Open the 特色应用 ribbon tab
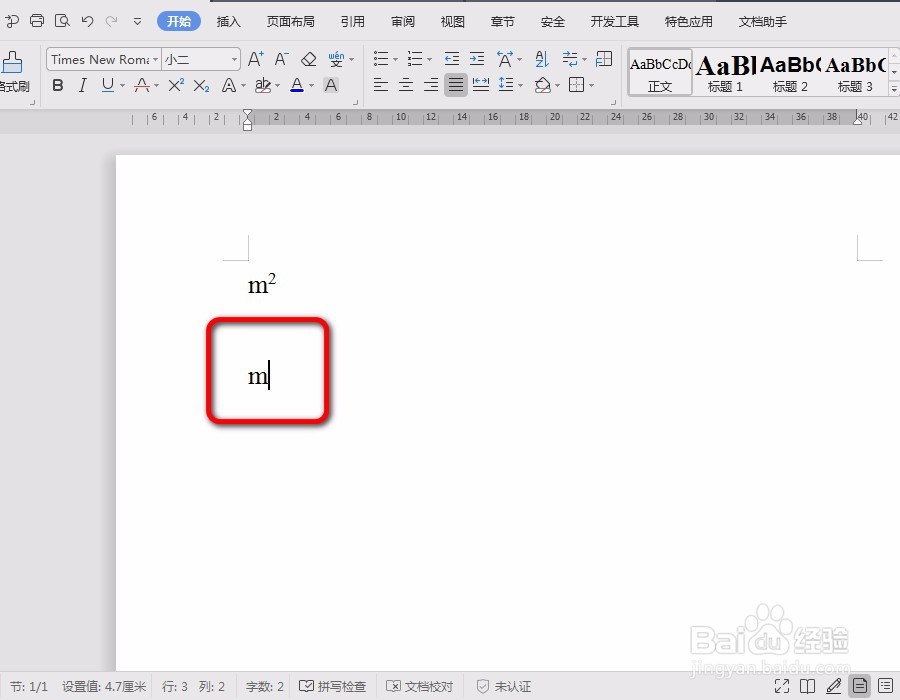Screen dimensions: 900x700 point(689,21)
